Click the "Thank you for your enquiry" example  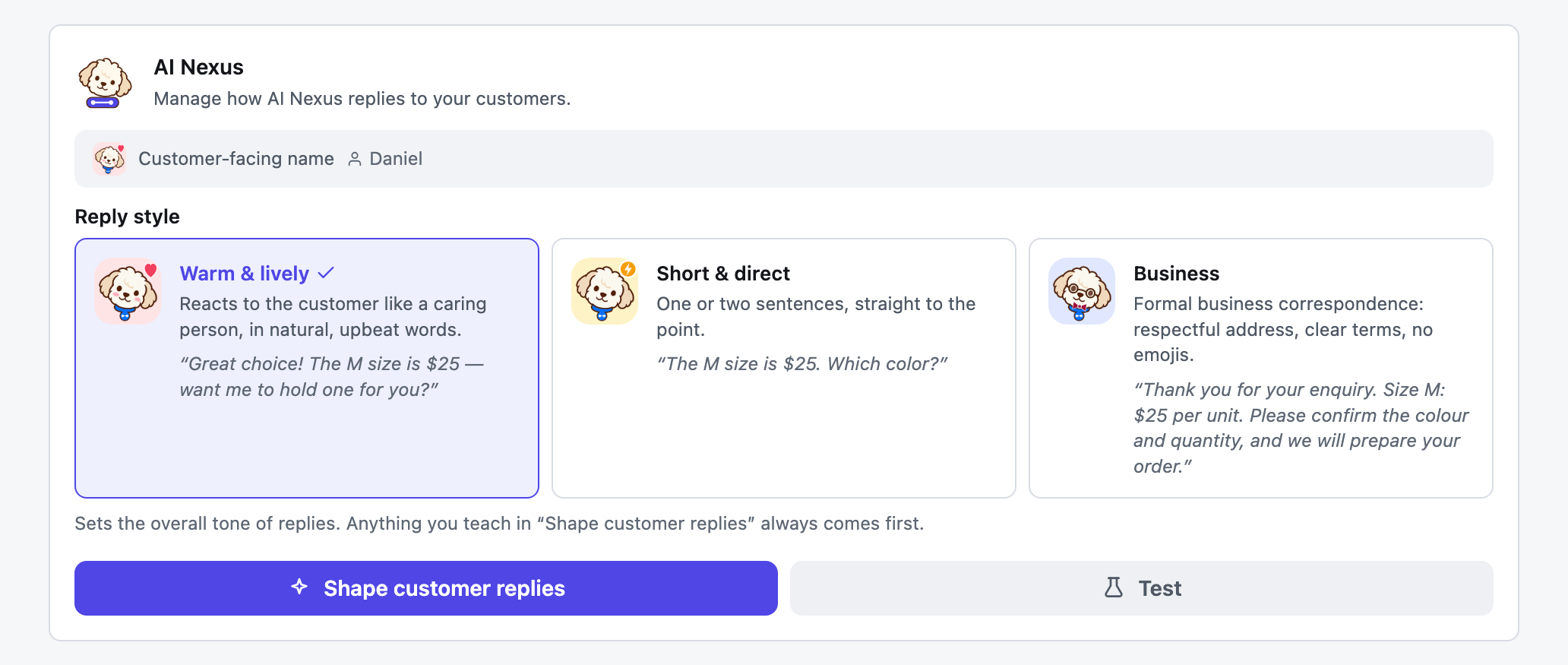click(x=1301, y=428)
